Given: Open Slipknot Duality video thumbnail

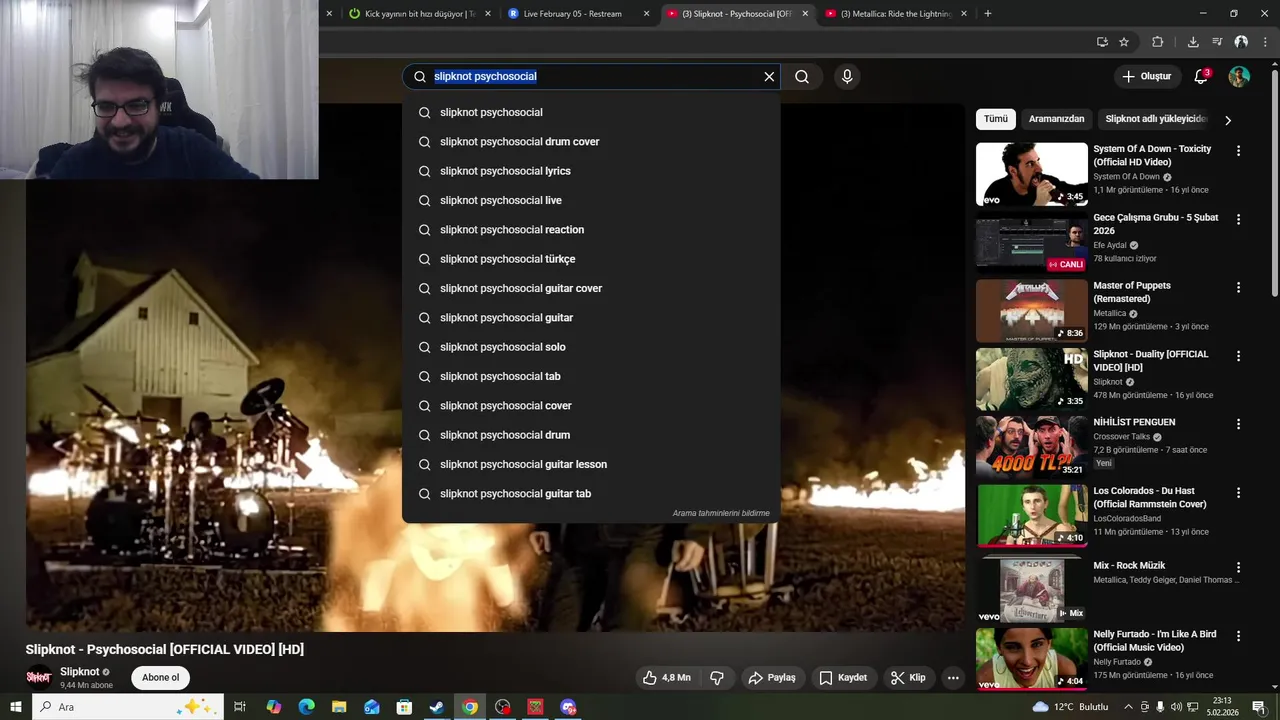Looking at the screenshot, I should [x=1031, y=379].
